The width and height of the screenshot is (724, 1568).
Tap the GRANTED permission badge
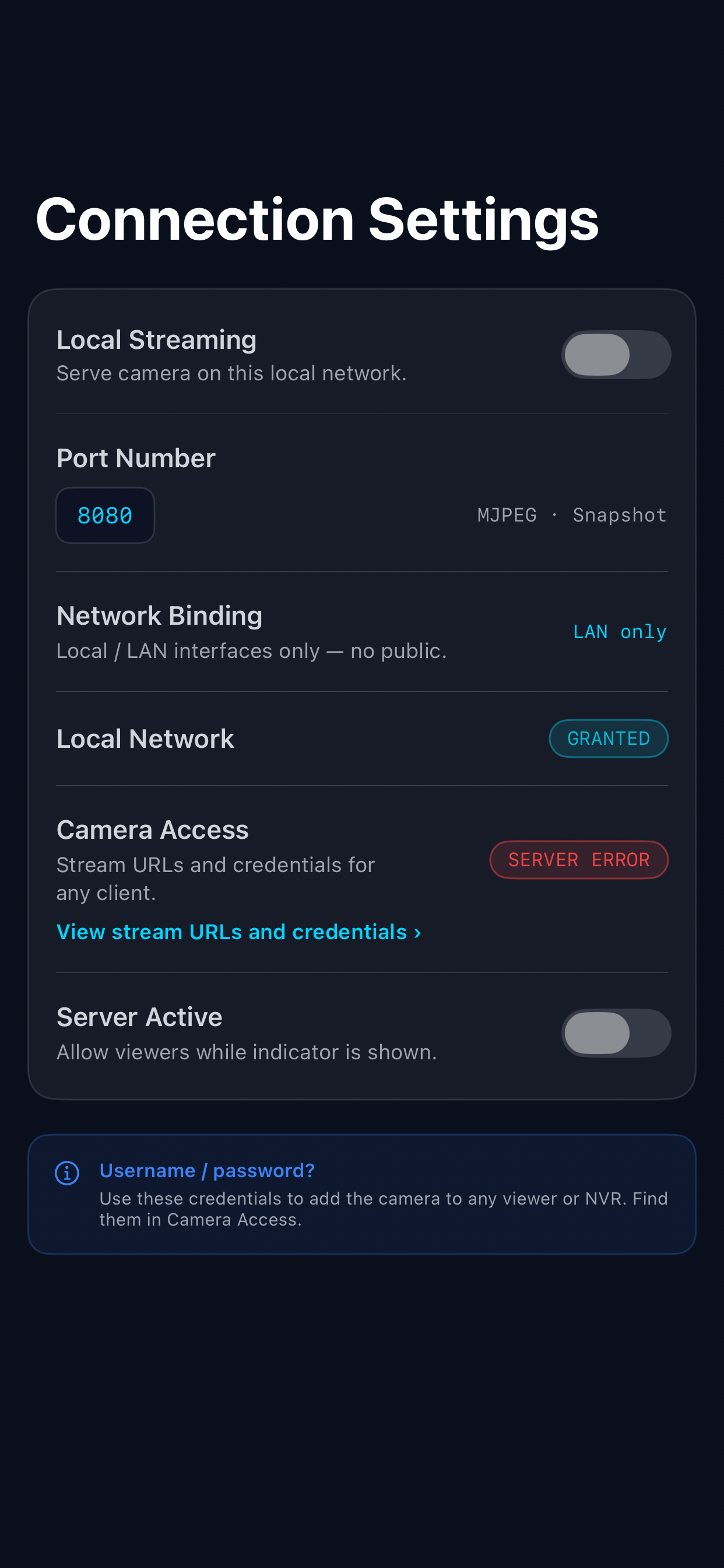point(609,738)
